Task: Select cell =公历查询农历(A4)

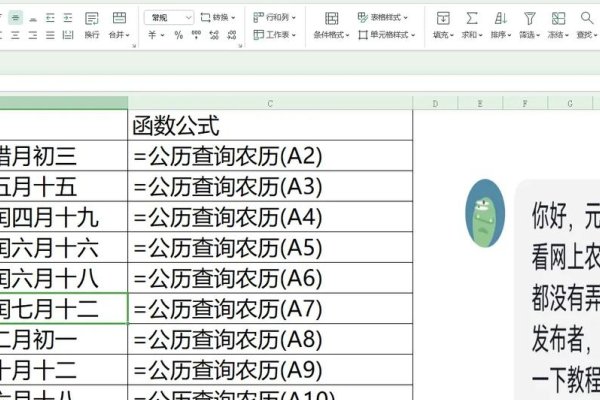Action: pos(270,217)
